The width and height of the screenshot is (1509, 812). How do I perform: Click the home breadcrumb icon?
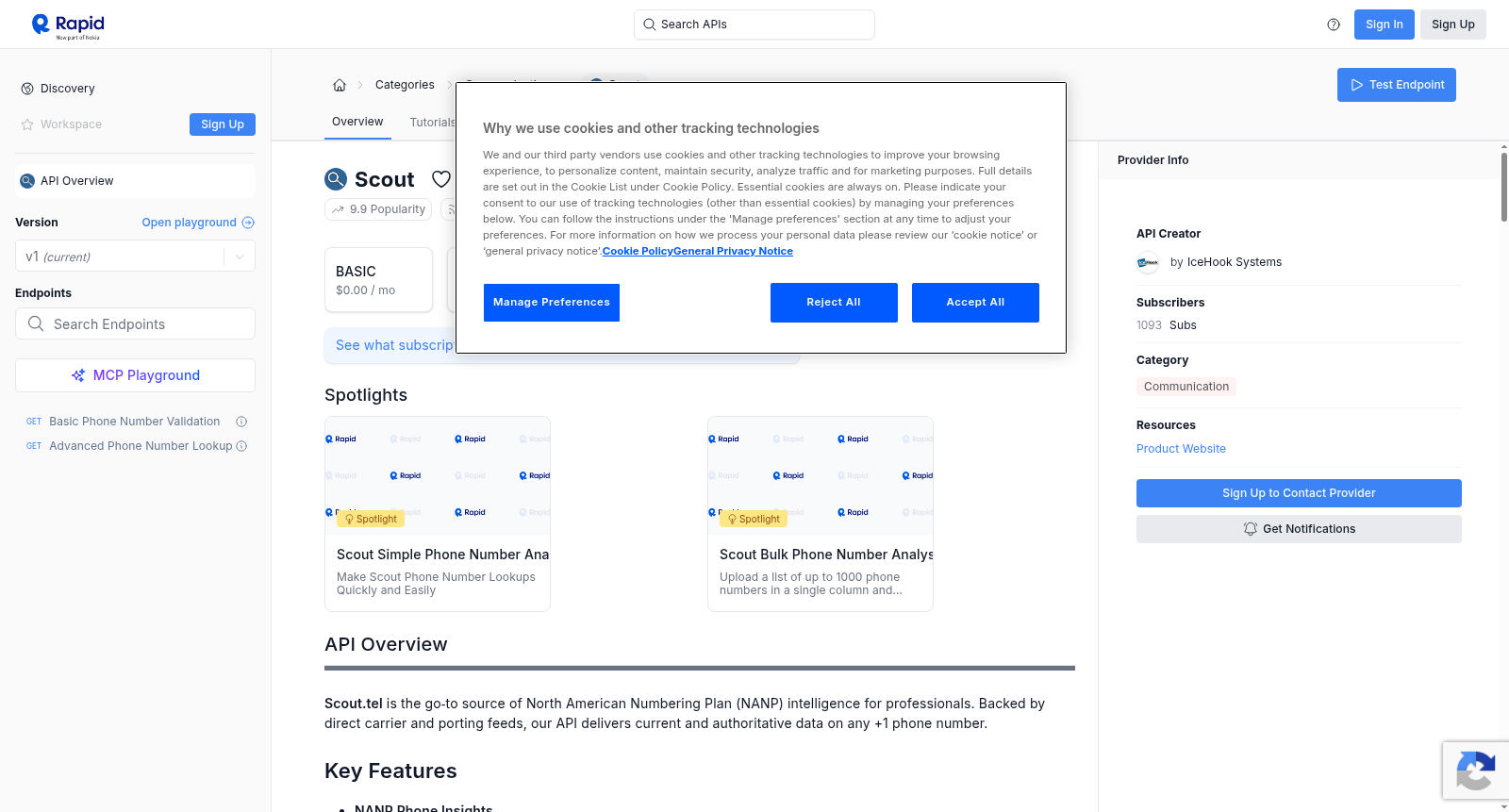coord(340,85)
